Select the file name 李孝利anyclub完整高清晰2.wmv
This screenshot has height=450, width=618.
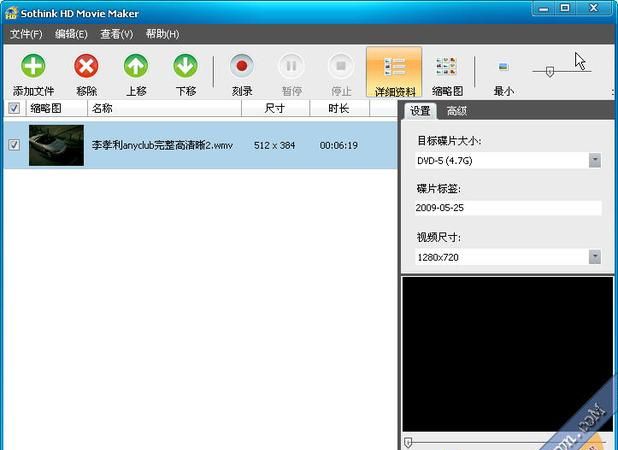pyautogui.click(x=162, y=145)
